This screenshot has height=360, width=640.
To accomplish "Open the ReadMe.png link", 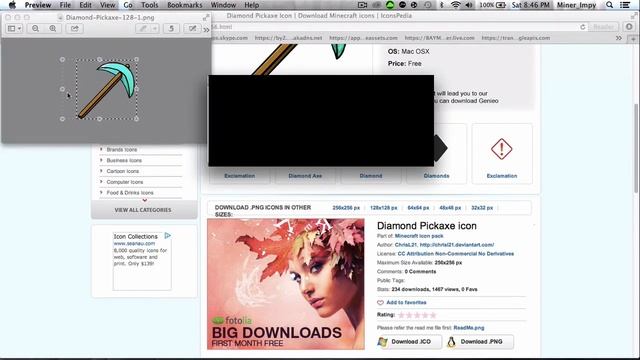I will pyautogui.click(x=469, y=328).
